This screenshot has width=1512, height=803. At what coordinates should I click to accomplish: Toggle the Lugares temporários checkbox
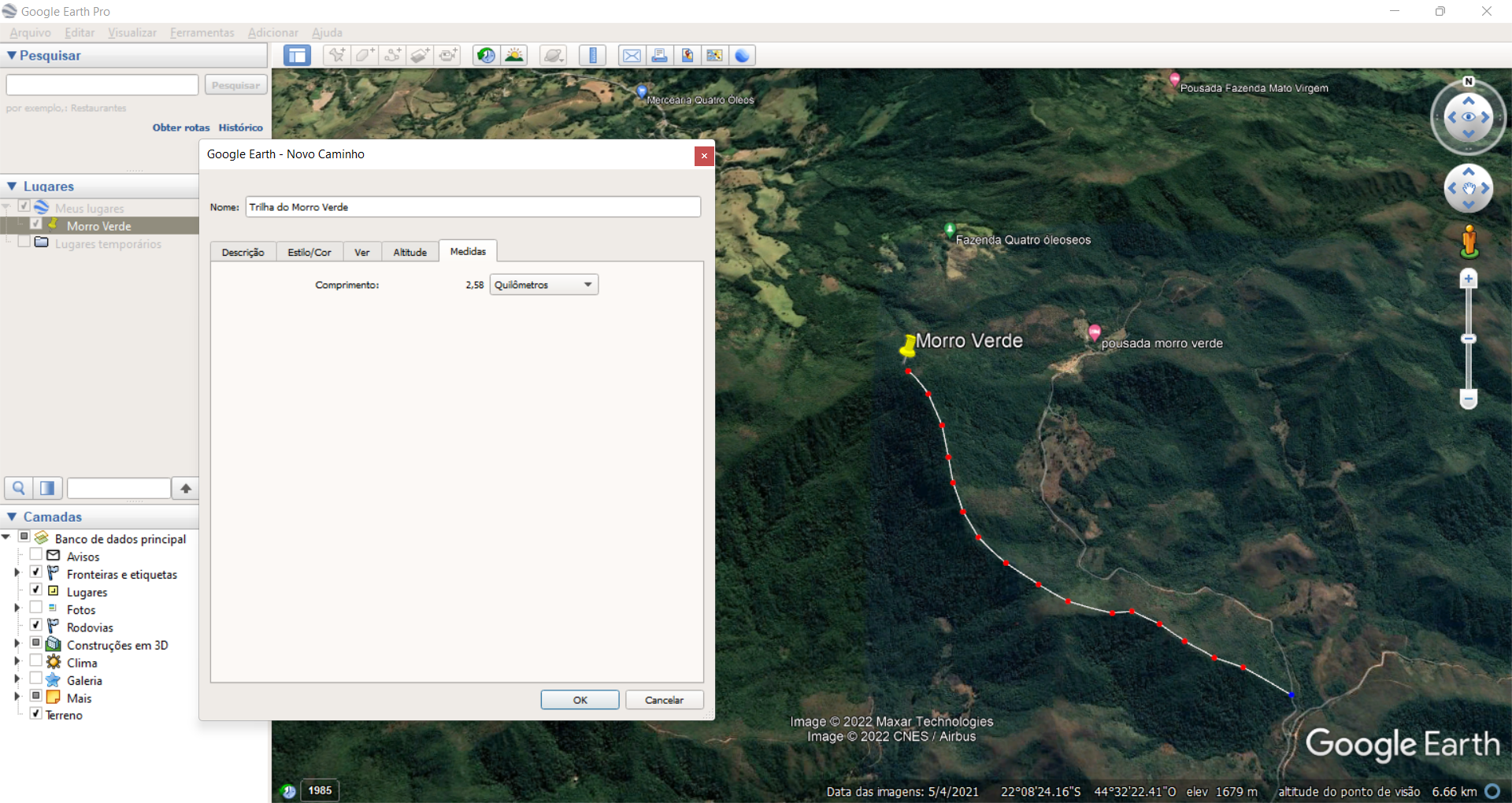pos(24,242)
